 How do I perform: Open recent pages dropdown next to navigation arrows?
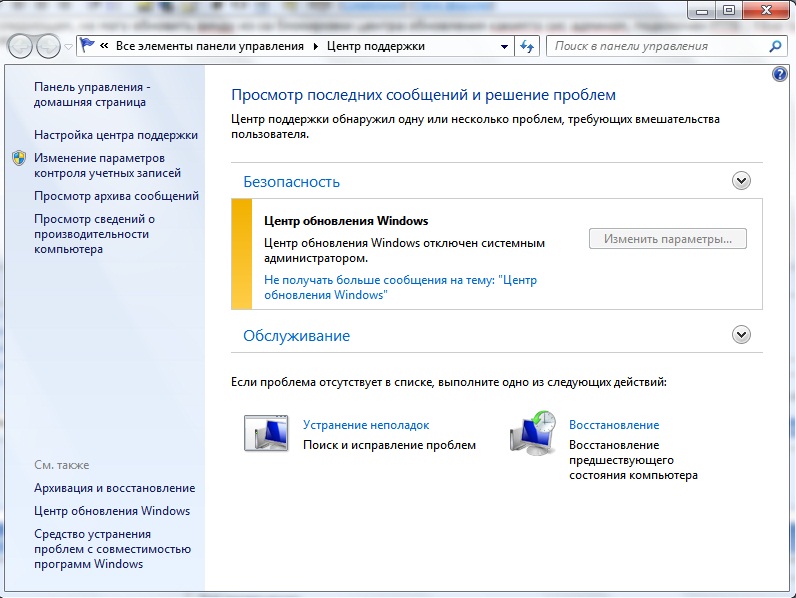[68, 46]
